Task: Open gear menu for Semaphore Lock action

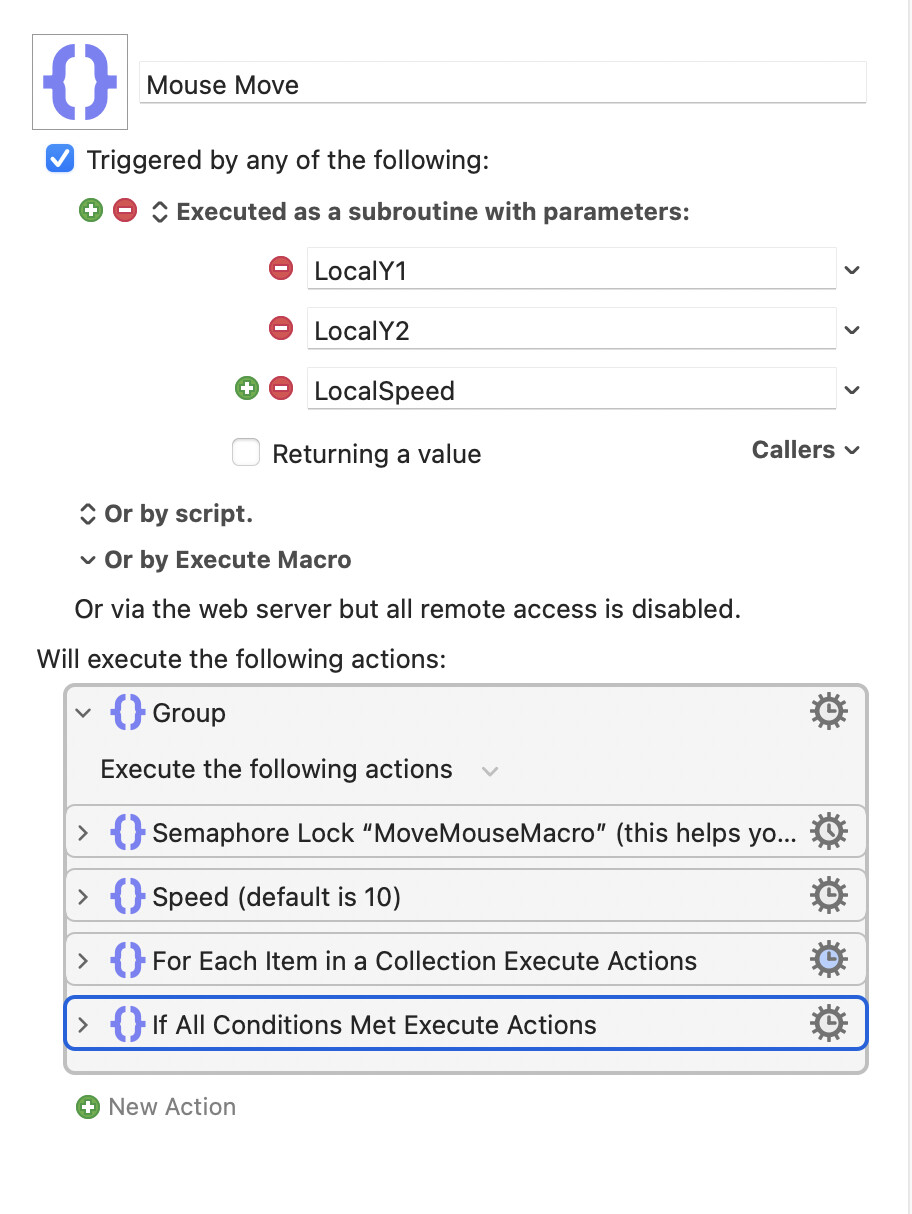Action: (x=828, y=831)
